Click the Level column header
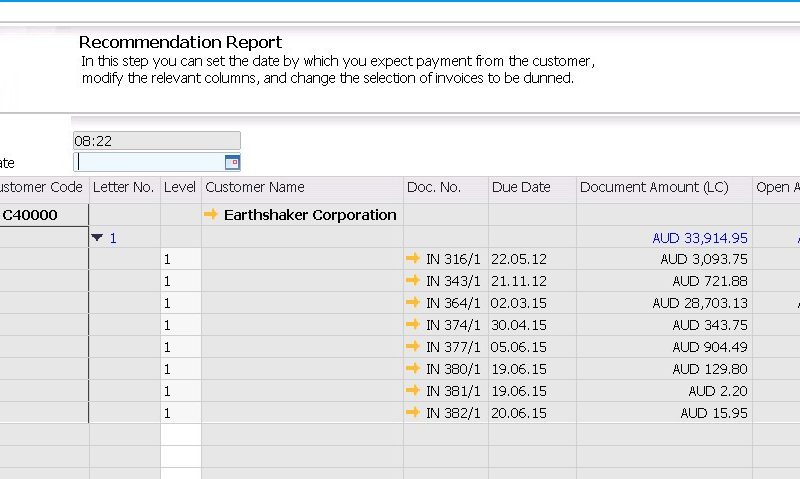The image size is (800, 479). [181, 187]
